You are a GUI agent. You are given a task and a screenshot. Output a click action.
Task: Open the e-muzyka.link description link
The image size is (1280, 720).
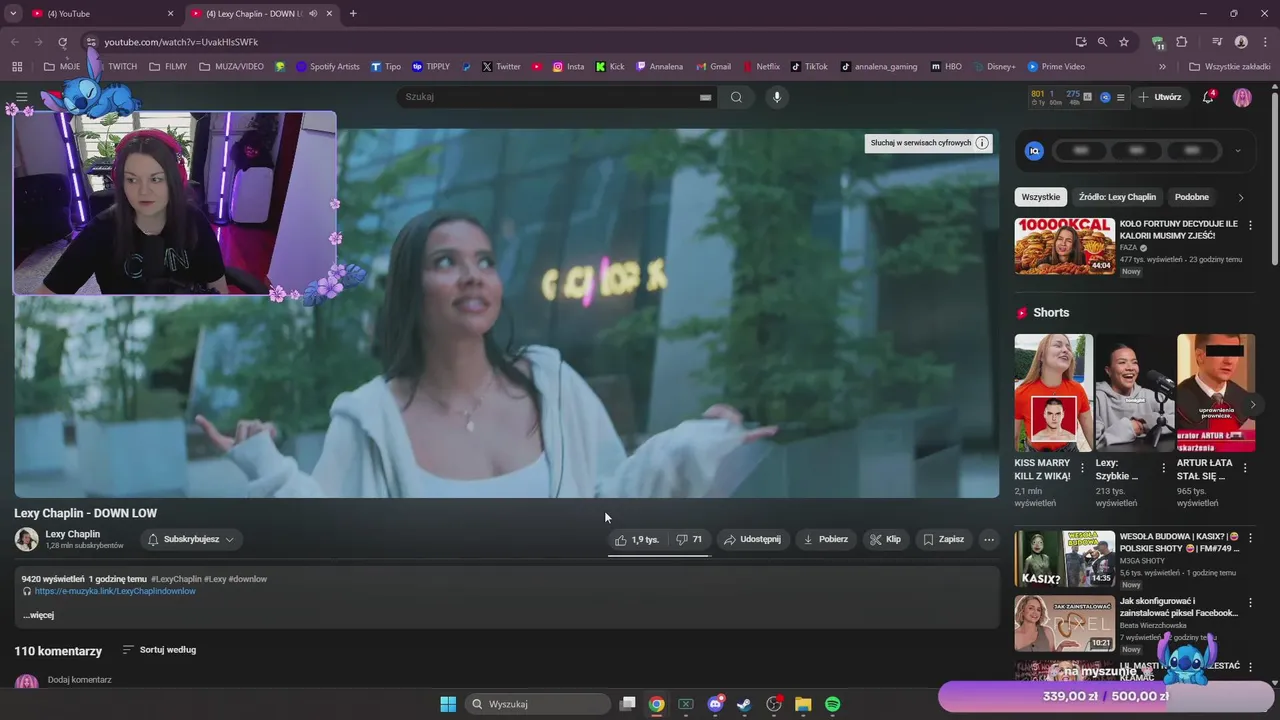115,591
